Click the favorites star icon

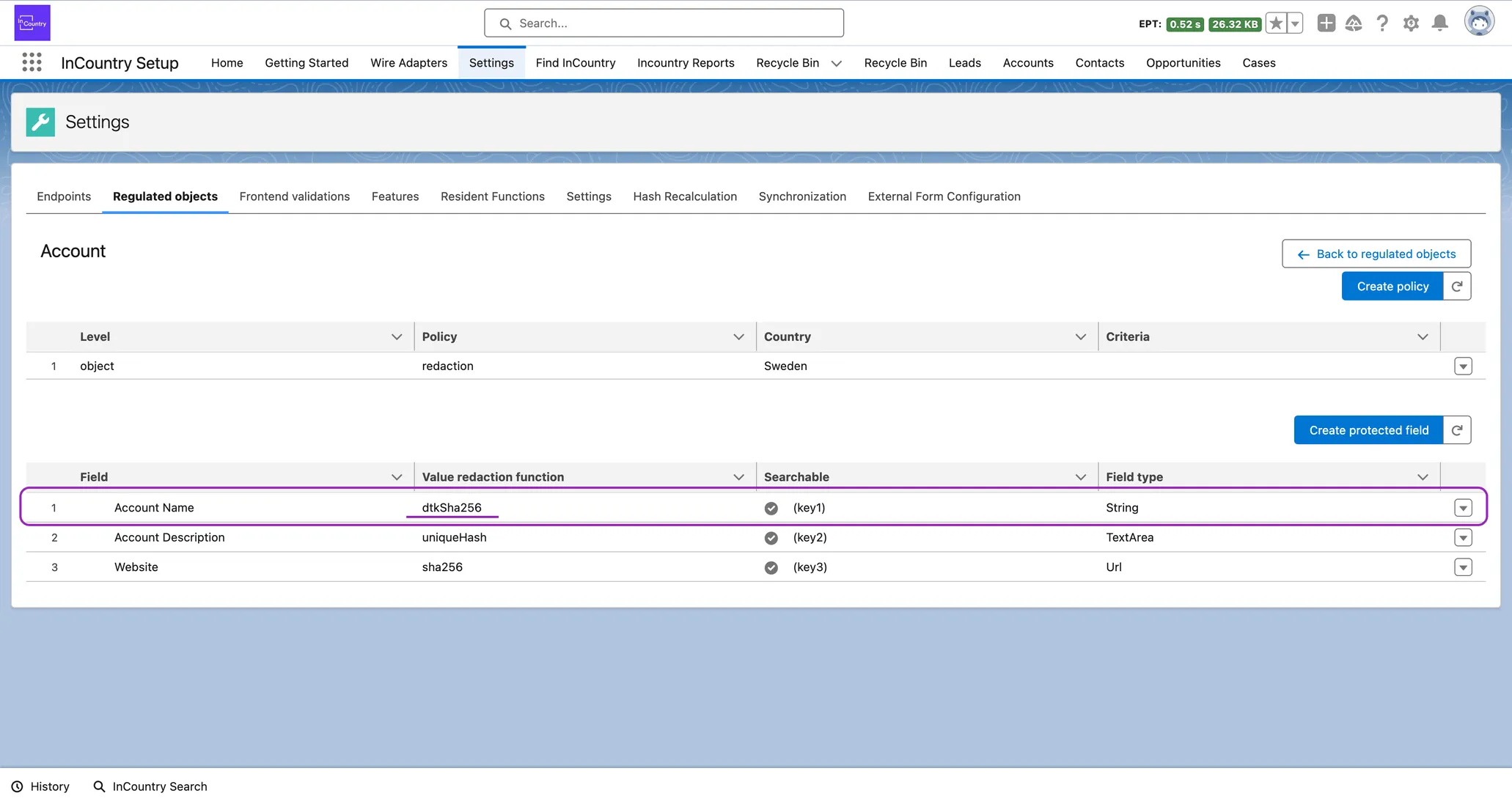click(x=1277, y=23)
